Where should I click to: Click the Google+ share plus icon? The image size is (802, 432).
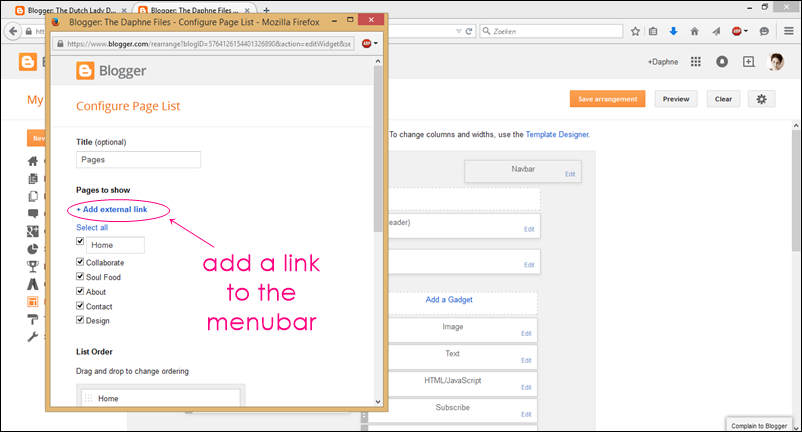click(x=748, y=62)
